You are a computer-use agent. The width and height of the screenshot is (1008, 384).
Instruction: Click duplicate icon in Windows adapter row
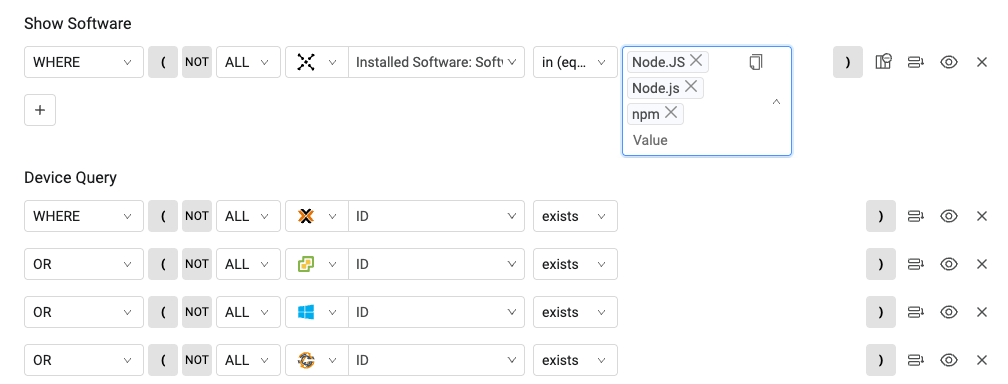click(x=915, y=312)
